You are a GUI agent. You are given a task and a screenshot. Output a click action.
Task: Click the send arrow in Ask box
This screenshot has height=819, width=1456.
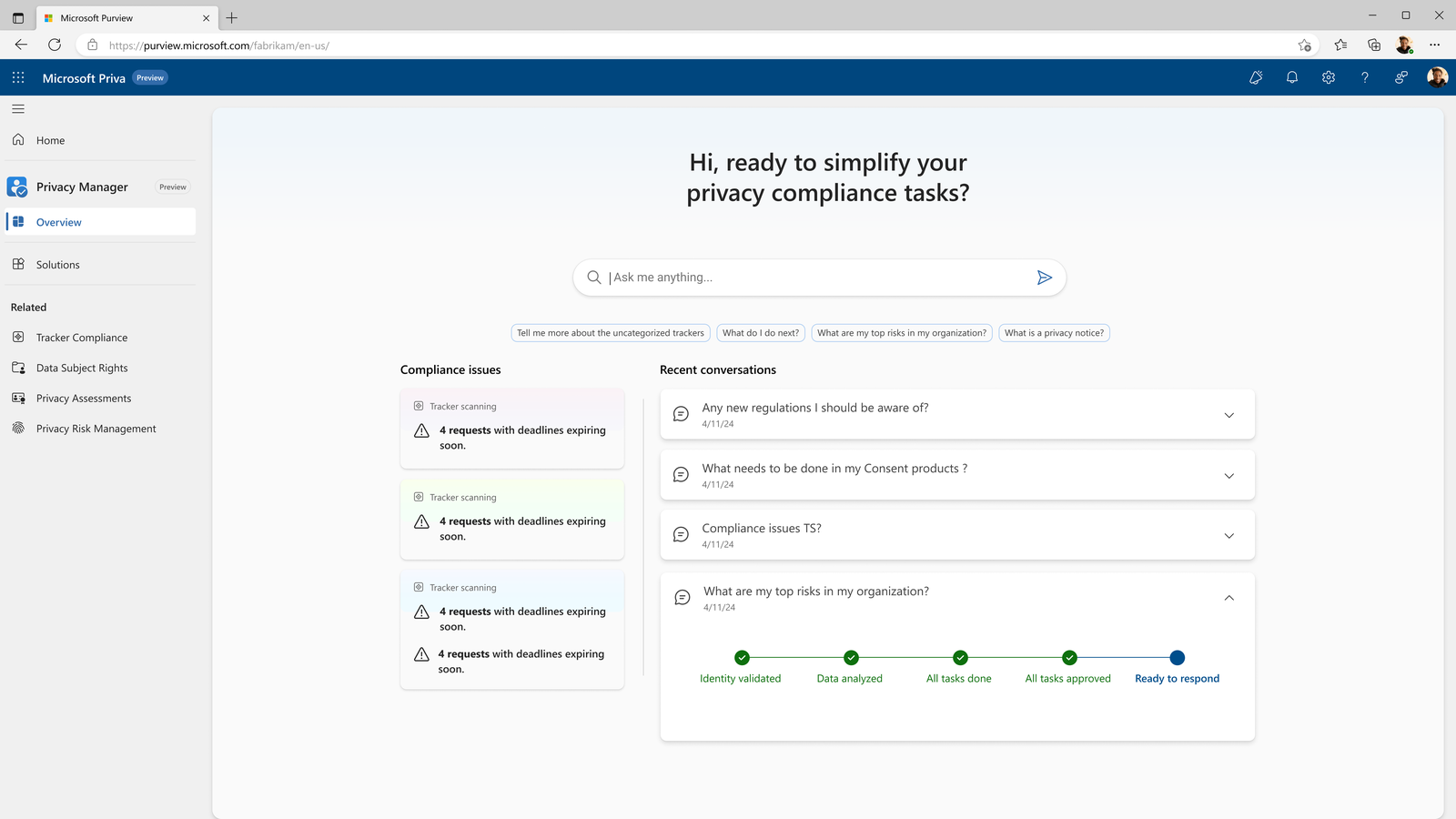[1045, 278]
